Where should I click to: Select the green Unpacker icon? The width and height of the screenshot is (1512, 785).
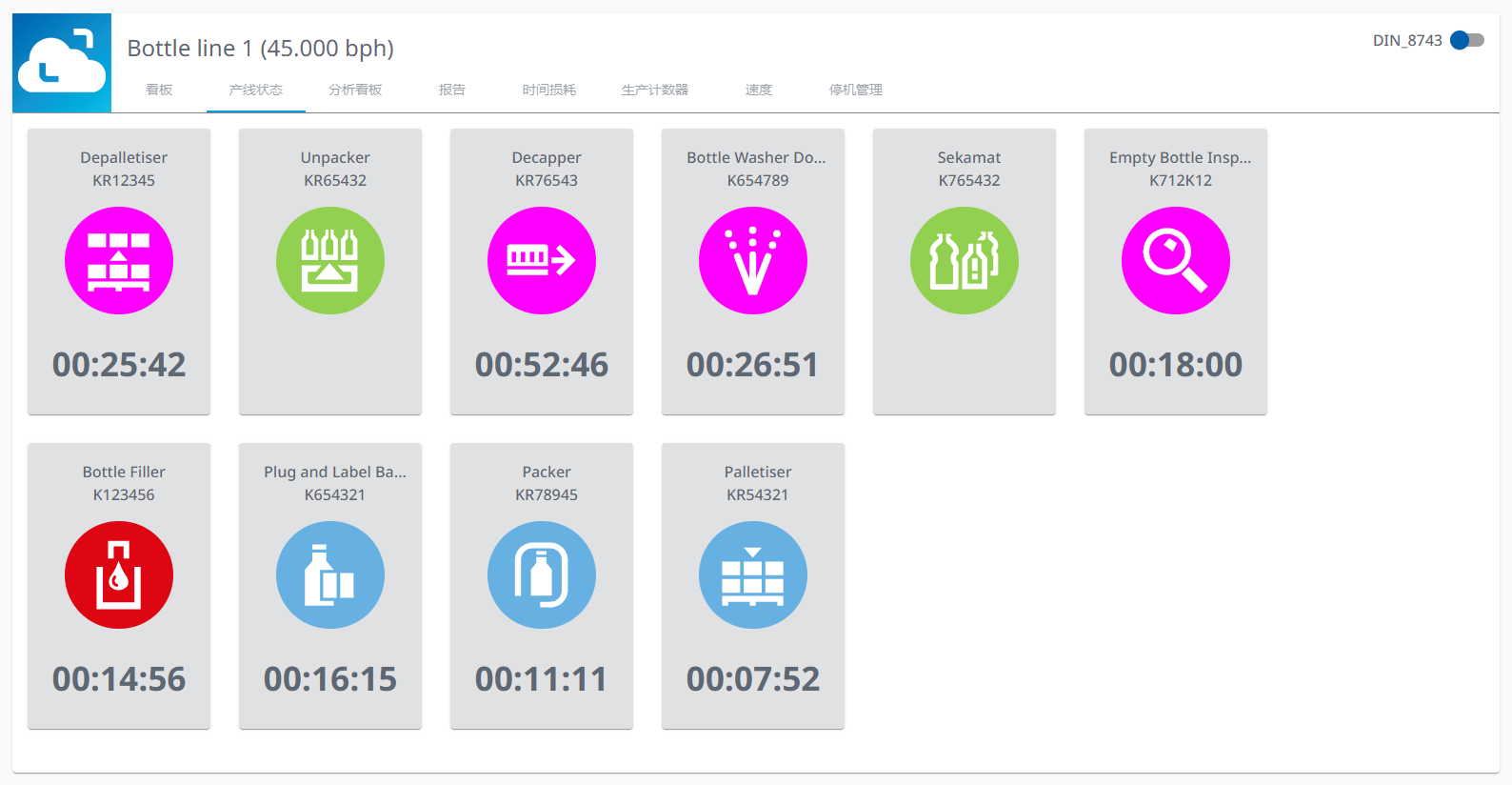click(x=330, y=260)
